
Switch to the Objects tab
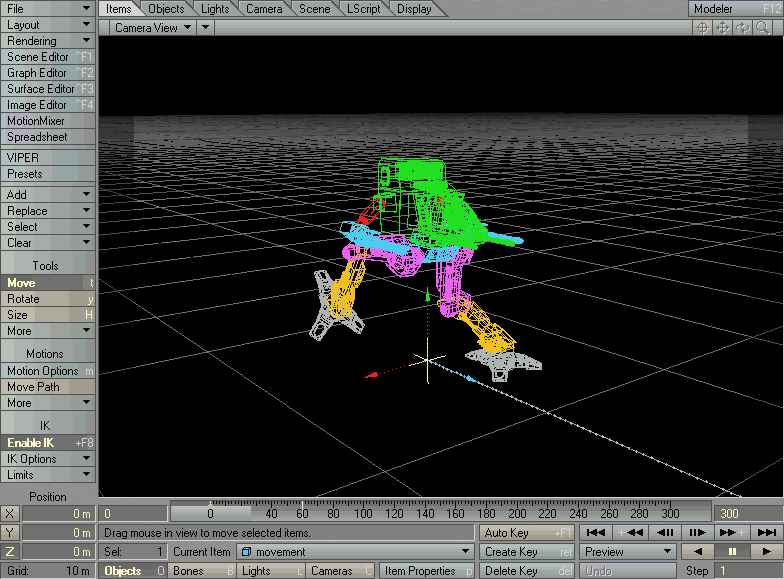(166, 8)
